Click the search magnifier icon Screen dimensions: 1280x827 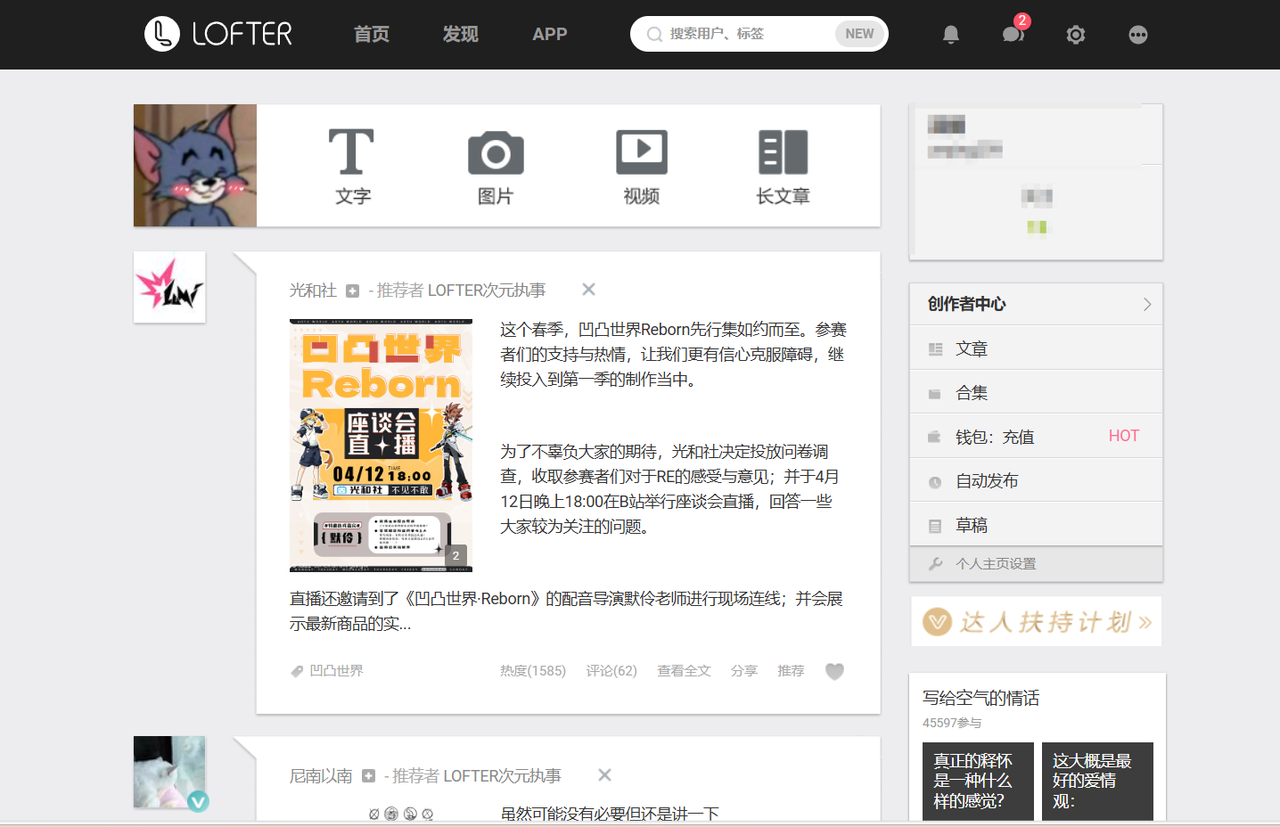655,34
